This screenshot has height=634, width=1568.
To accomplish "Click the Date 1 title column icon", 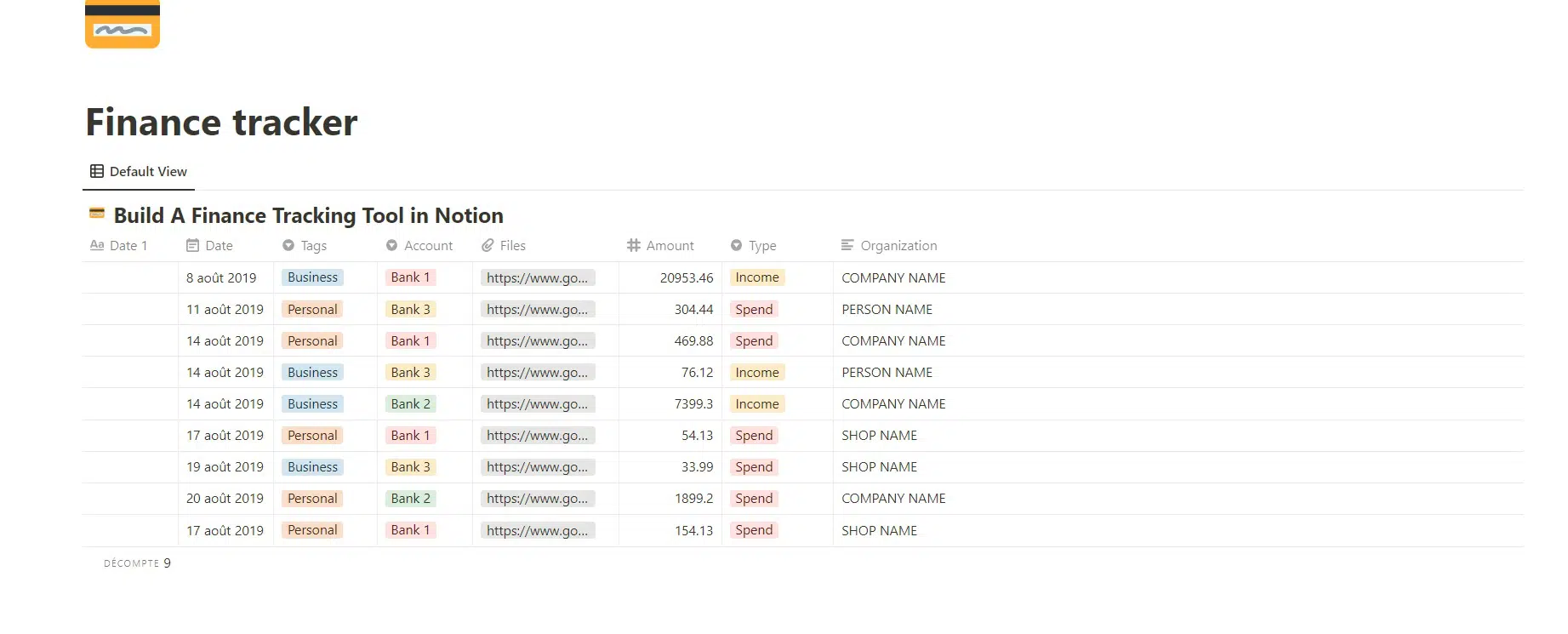I will click(x=97, y=246).
